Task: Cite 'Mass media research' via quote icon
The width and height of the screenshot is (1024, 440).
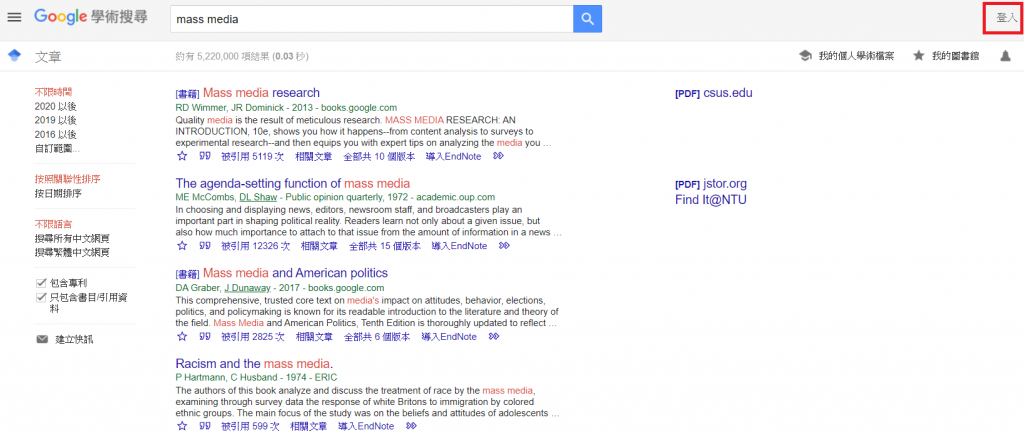Action: [204, 156]
